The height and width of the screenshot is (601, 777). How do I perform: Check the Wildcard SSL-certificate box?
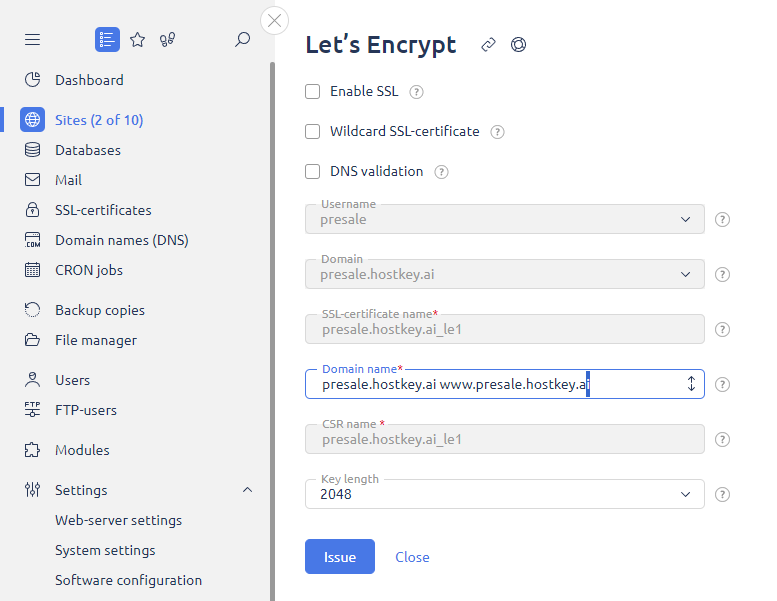(x=313, y=132)
